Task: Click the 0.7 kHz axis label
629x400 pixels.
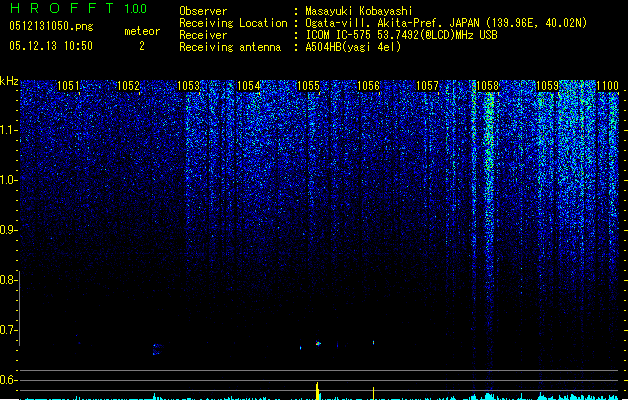Action: 8,330
